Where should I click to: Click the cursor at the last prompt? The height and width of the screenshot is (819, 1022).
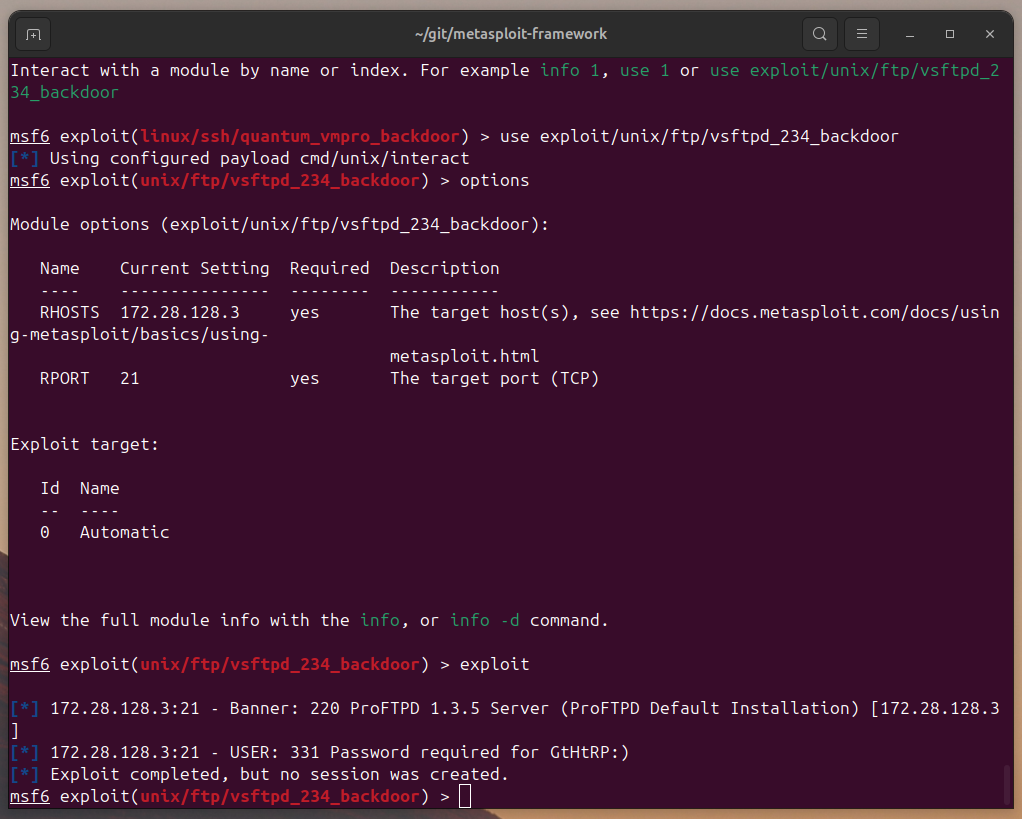(465, 796)
